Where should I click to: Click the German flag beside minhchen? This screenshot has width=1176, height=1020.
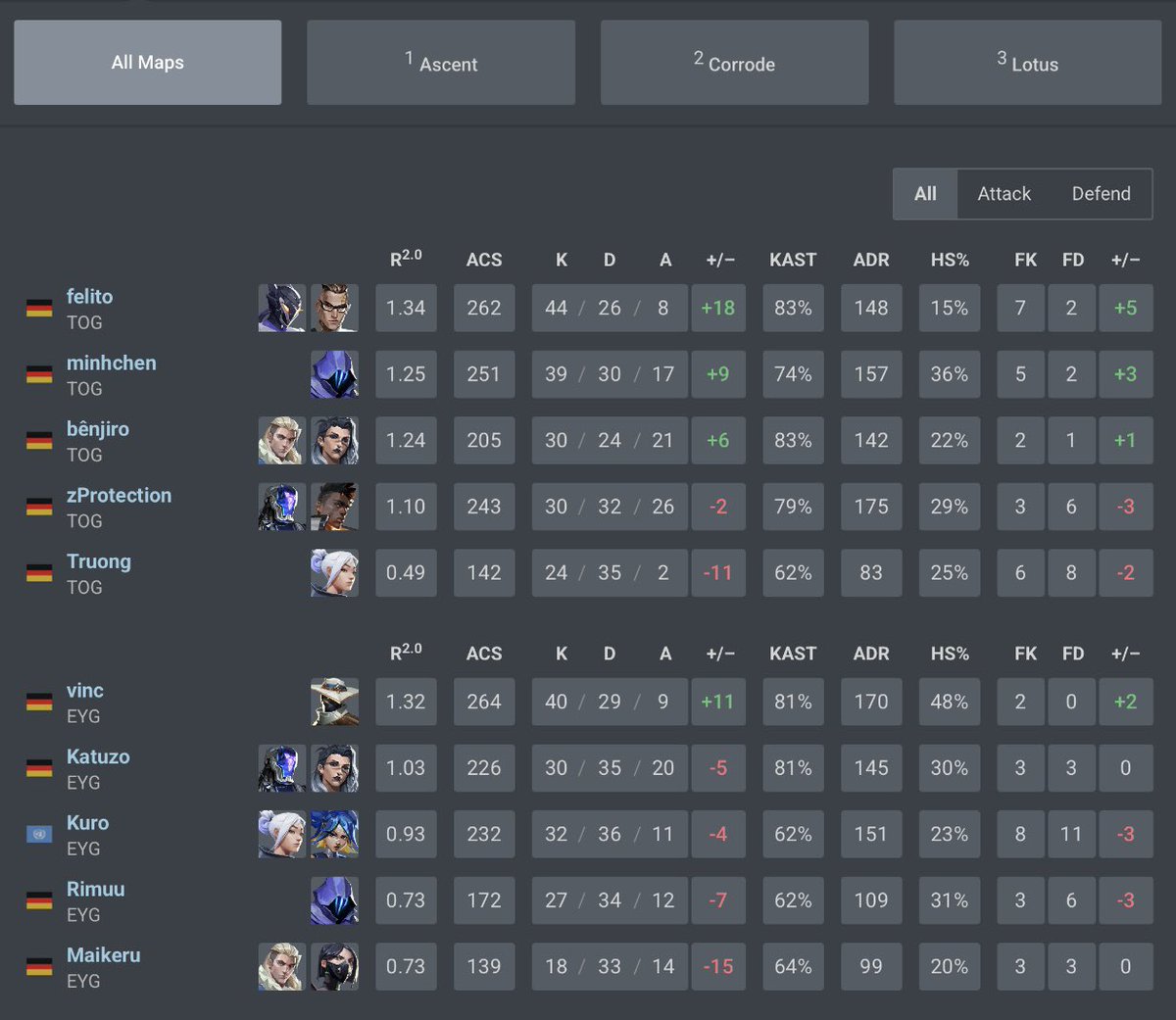tap(39, 374)
